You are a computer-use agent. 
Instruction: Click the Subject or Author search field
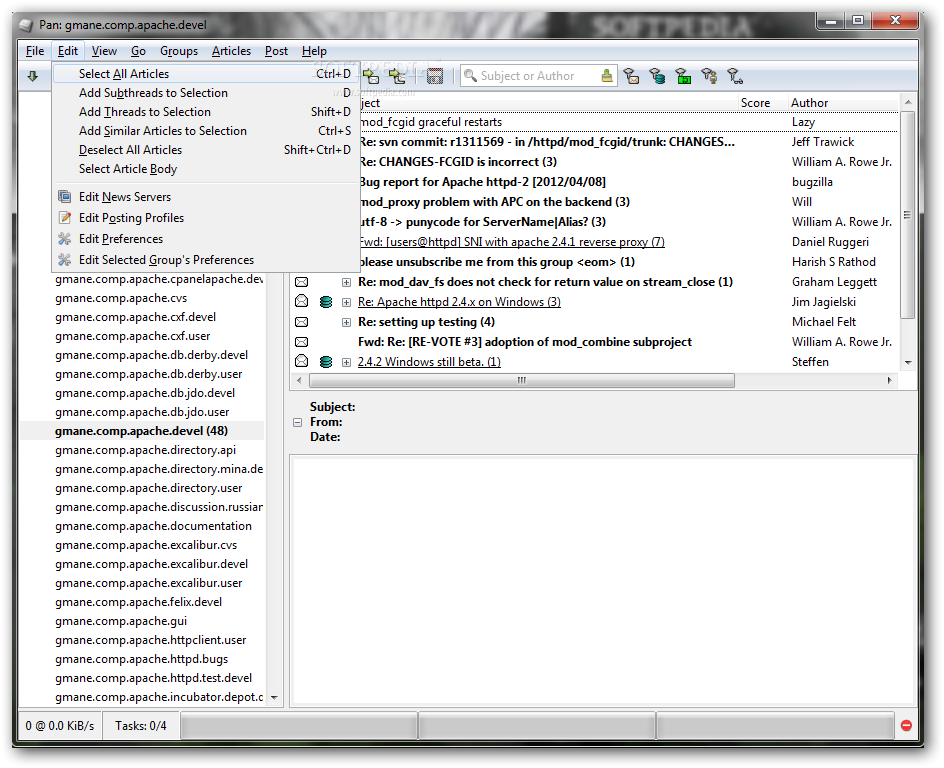[x=539, y=76]
